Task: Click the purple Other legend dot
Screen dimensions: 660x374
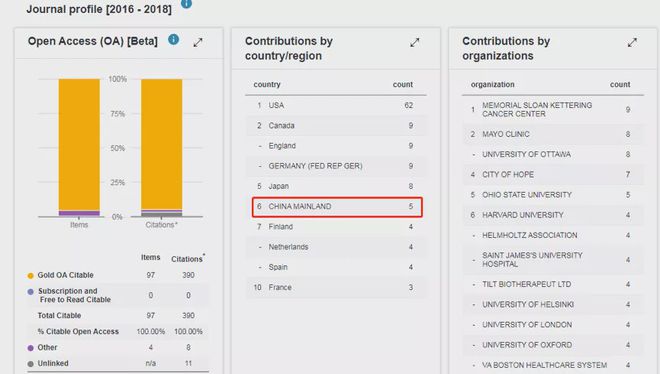Action: coord(30,348)
